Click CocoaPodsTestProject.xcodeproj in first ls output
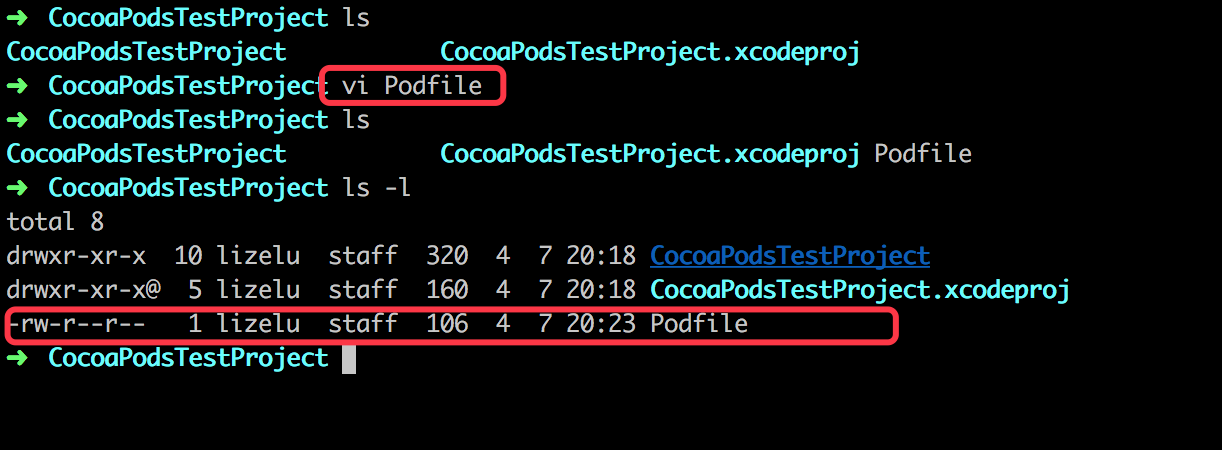The width and height of the screenshot is (1222, 450). pyautogui.click(x=650, y=52)
